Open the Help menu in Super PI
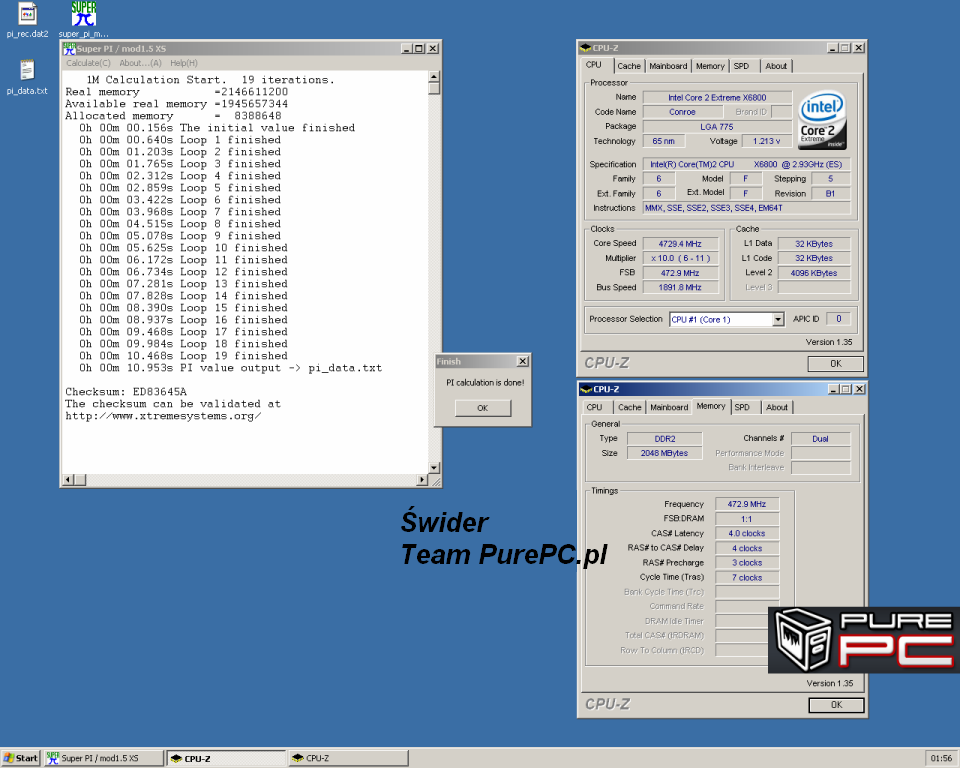Screen dimensions: 960x768 click(x=184, y=63)
